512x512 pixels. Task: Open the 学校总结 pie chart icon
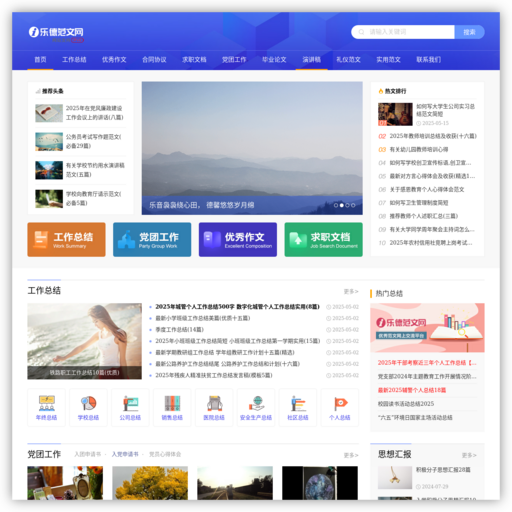[88, 407]
